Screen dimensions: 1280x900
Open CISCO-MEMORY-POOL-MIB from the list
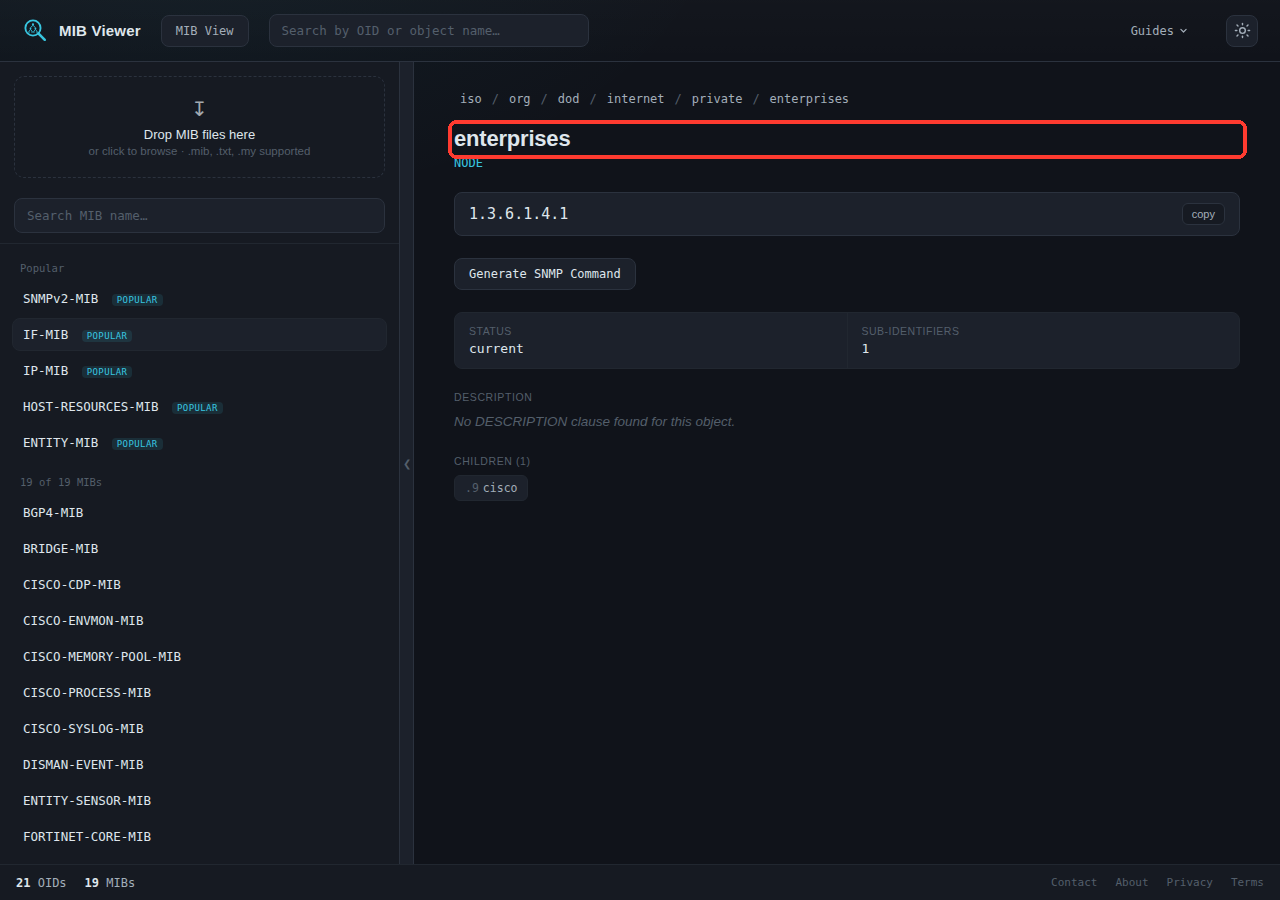pos(199,657)
